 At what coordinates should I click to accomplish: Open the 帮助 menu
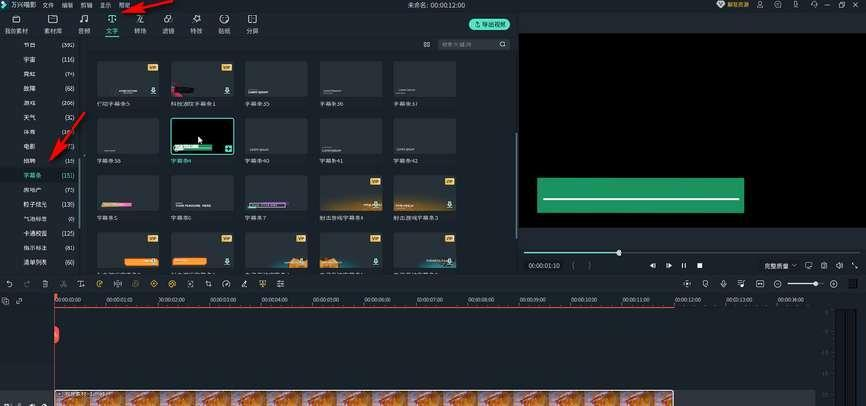pos(124,5)
